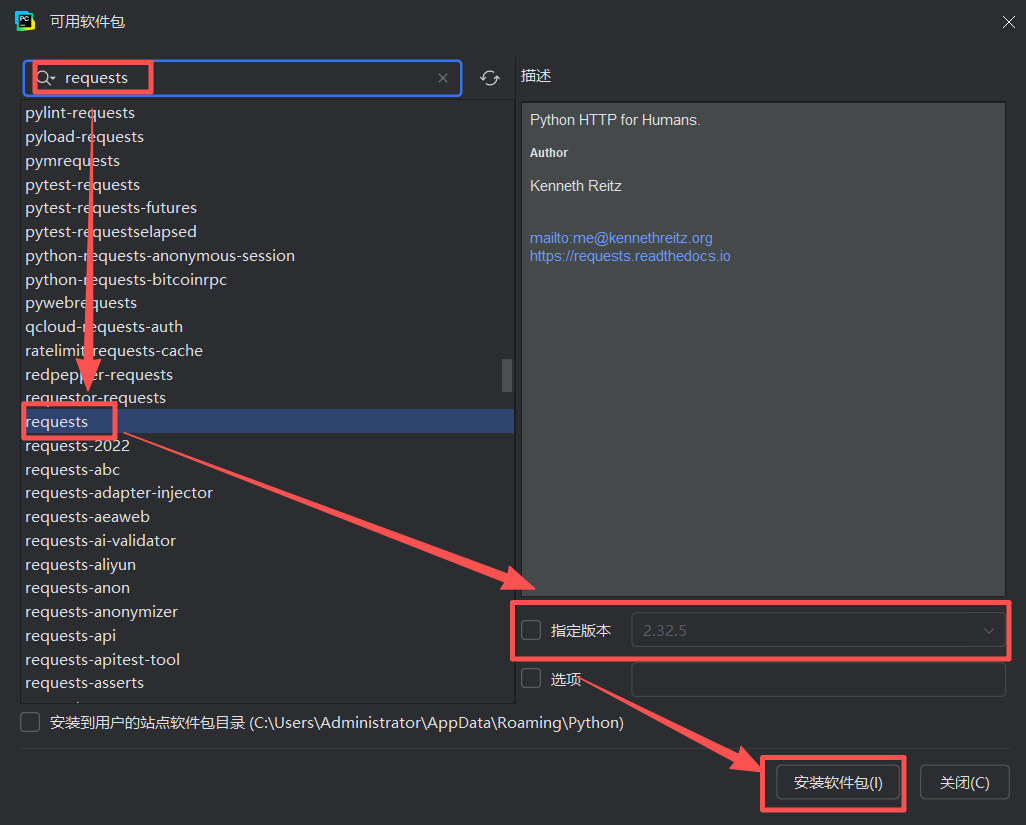1026x825 pixels.
Task: Select the requests-2022 package
Action: click(x=77, y=446)
